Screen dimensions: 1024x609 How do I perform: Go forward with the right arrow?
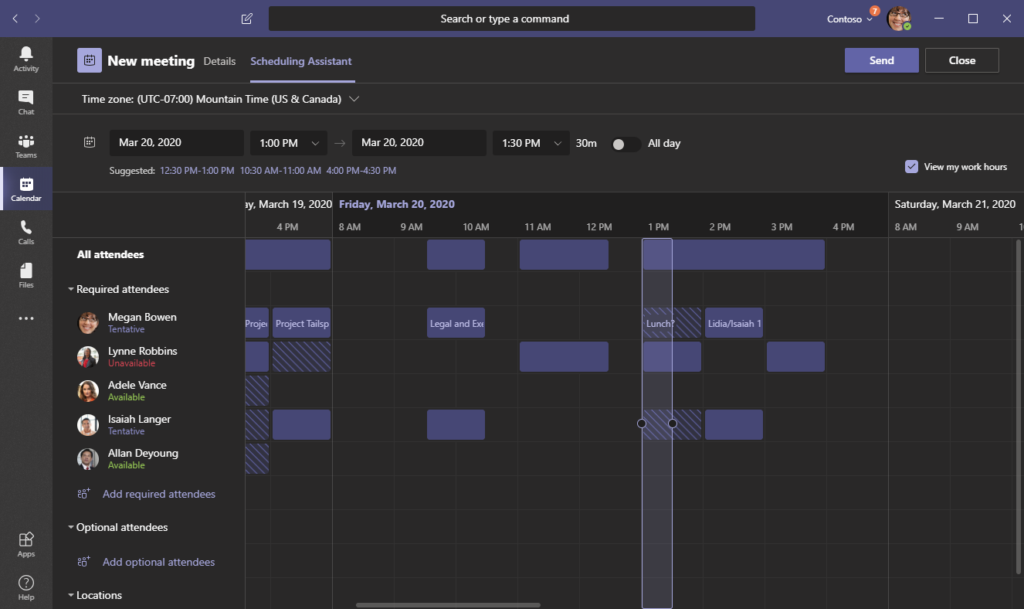(37, 18)
